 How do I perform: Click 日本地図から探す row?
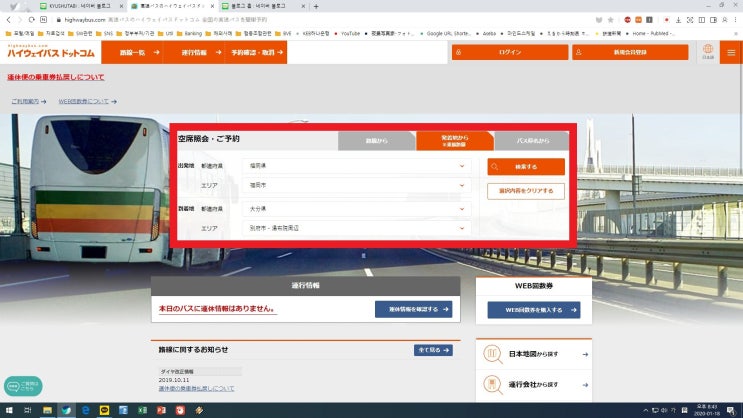(x=534, y=354)
